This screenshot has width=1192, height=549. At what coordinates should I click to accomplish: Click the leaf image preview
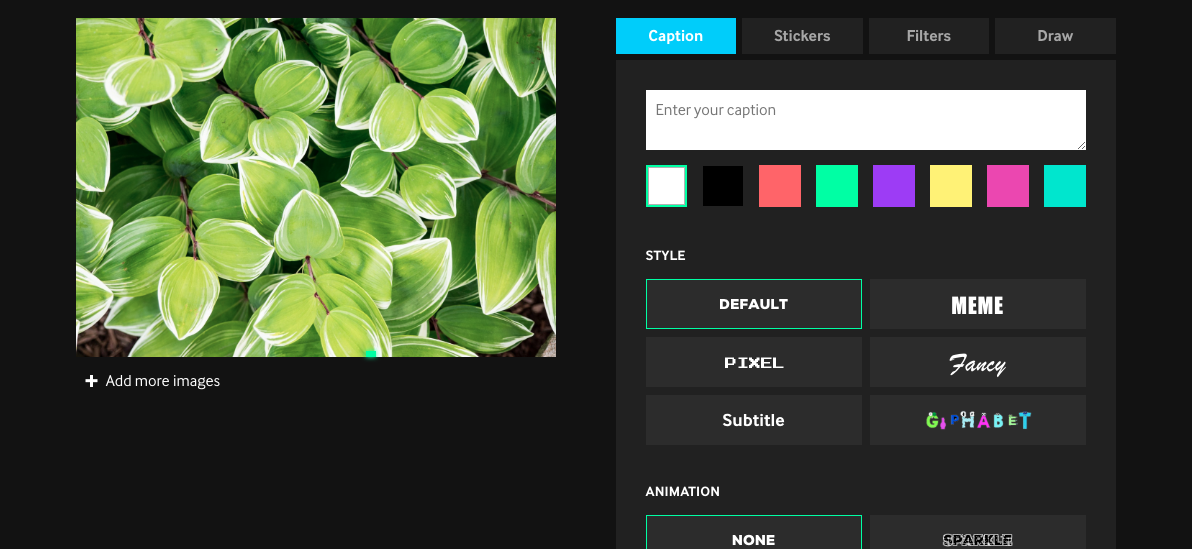coord(316,187)
